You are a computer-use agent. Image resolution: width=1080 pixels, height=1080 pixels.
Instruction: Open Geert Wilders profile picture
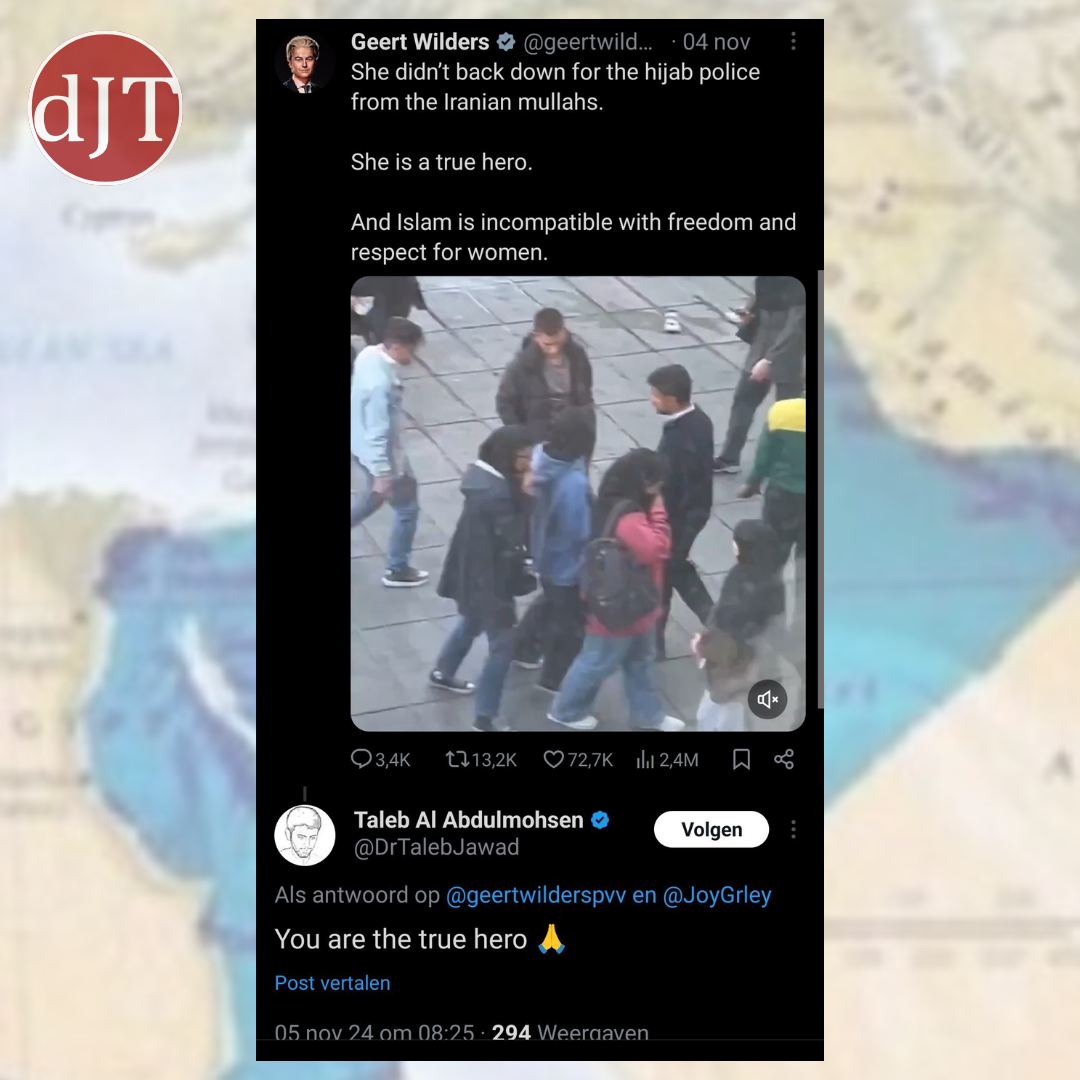304,64
